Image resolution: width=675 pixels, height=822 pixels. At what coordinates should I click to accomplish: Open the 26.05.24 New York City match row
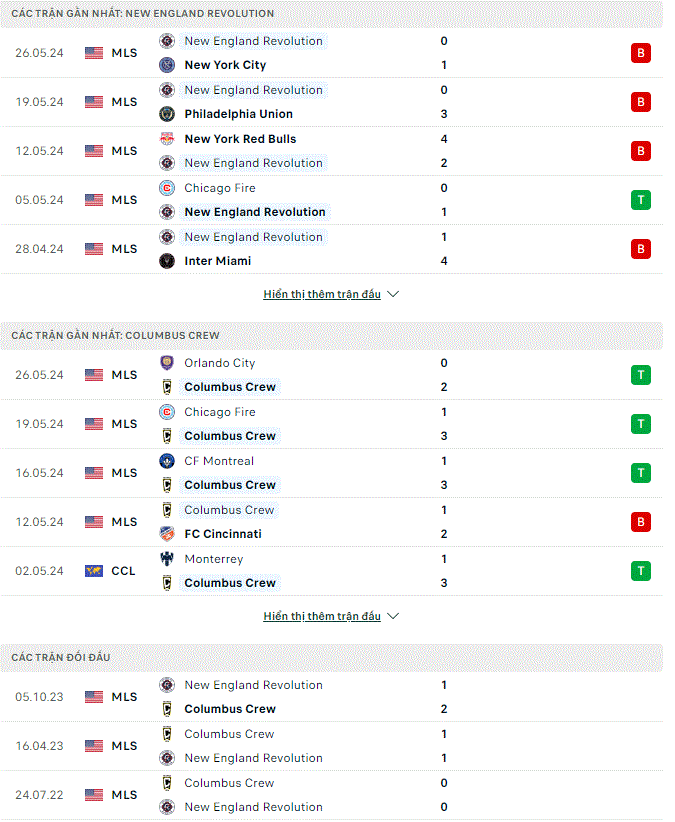coord(332,53)
